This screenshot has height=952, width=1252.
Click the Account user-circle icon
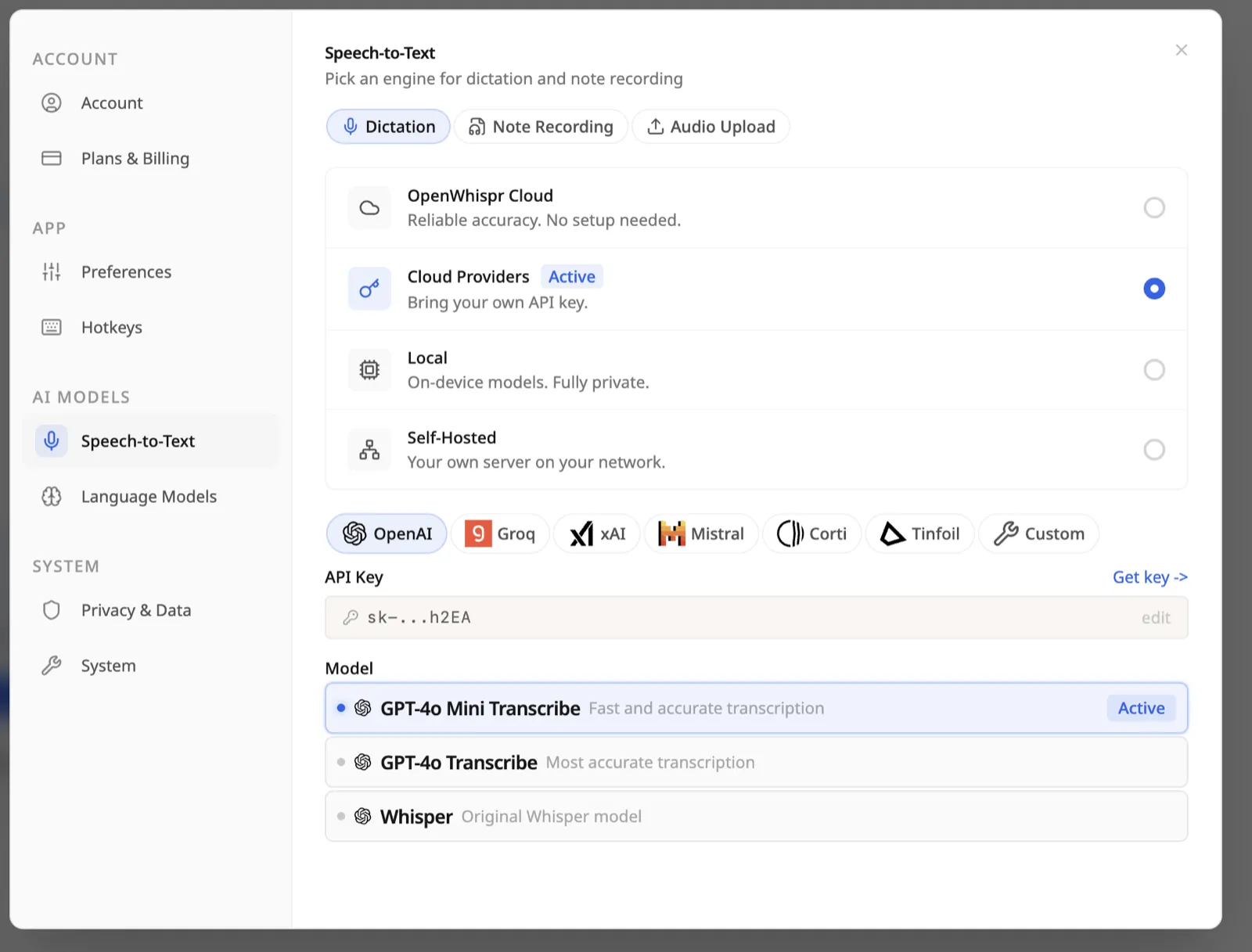tap(52, 103)
